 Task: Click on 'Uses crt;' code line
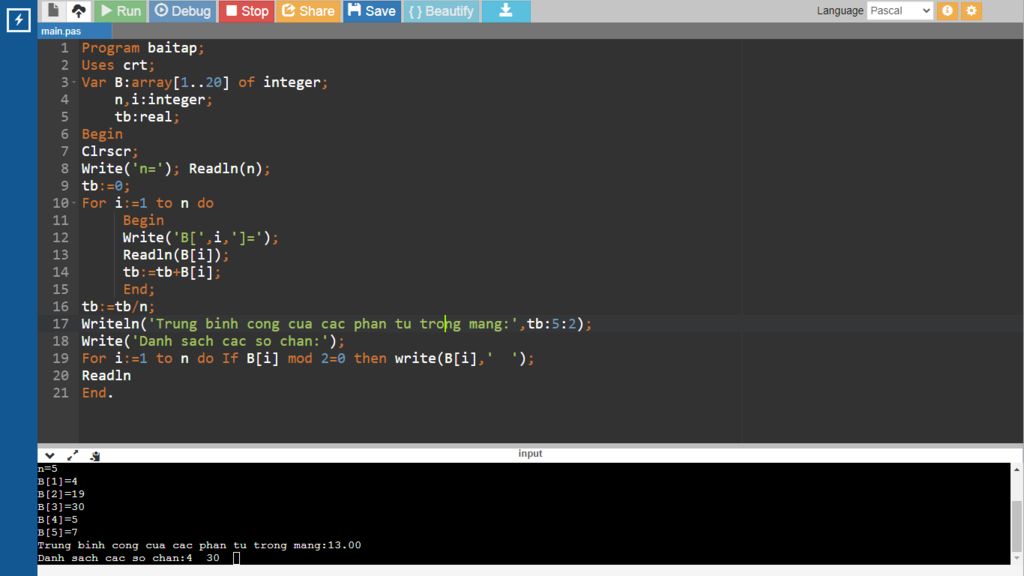(118, 65)
